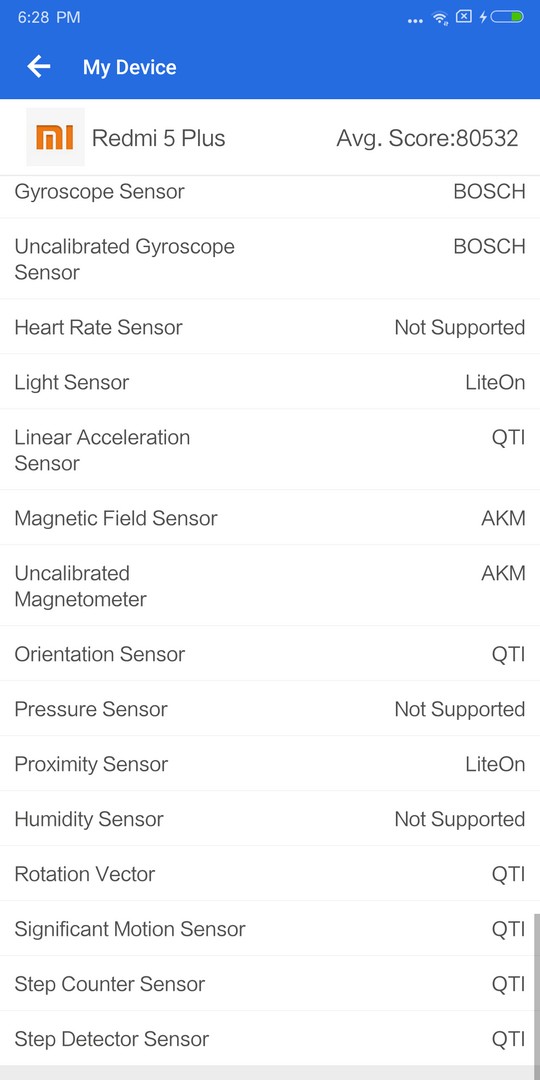Select the Heart Rate Sensor row
540x1080 pixels.
[x=270, y=327]
